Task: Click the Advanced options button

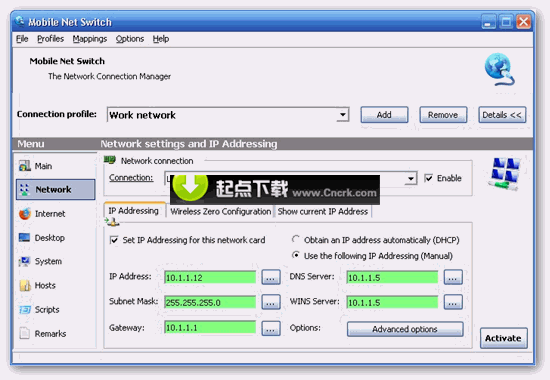Action: (x=405, y=329)
